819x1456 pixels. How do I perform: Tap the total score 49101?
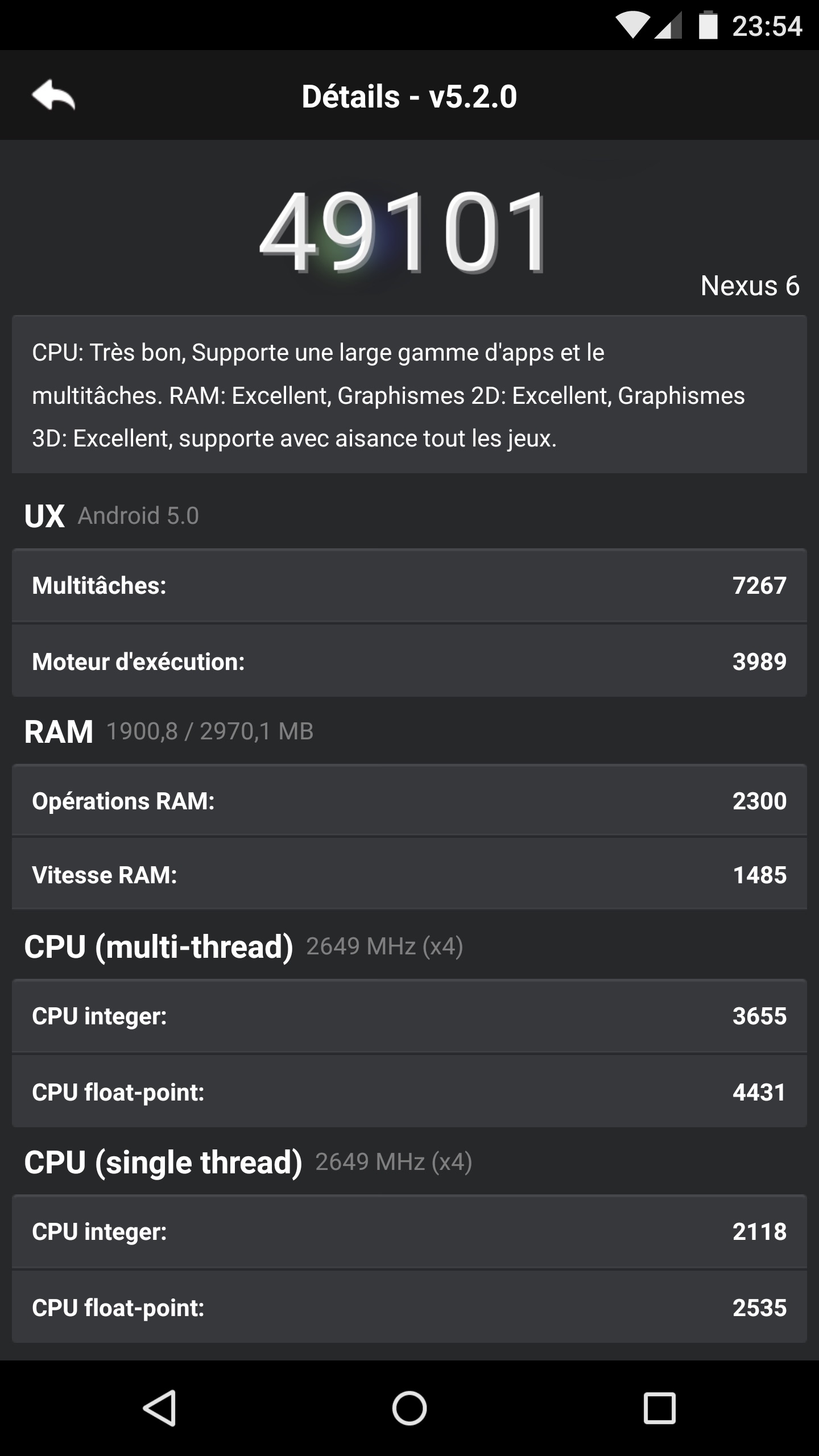point(403,232)
